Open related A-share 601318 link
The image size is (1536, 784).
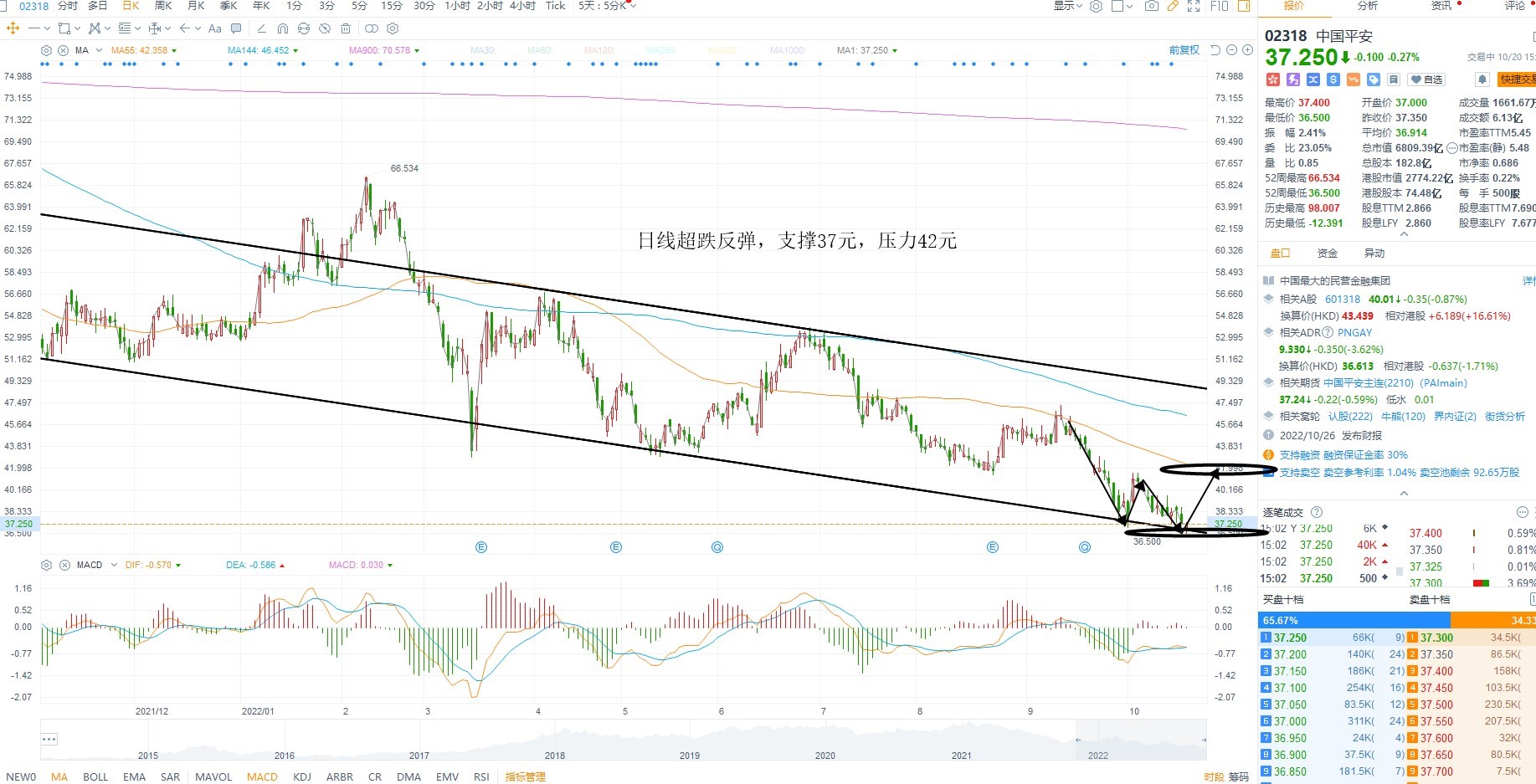1343,299
